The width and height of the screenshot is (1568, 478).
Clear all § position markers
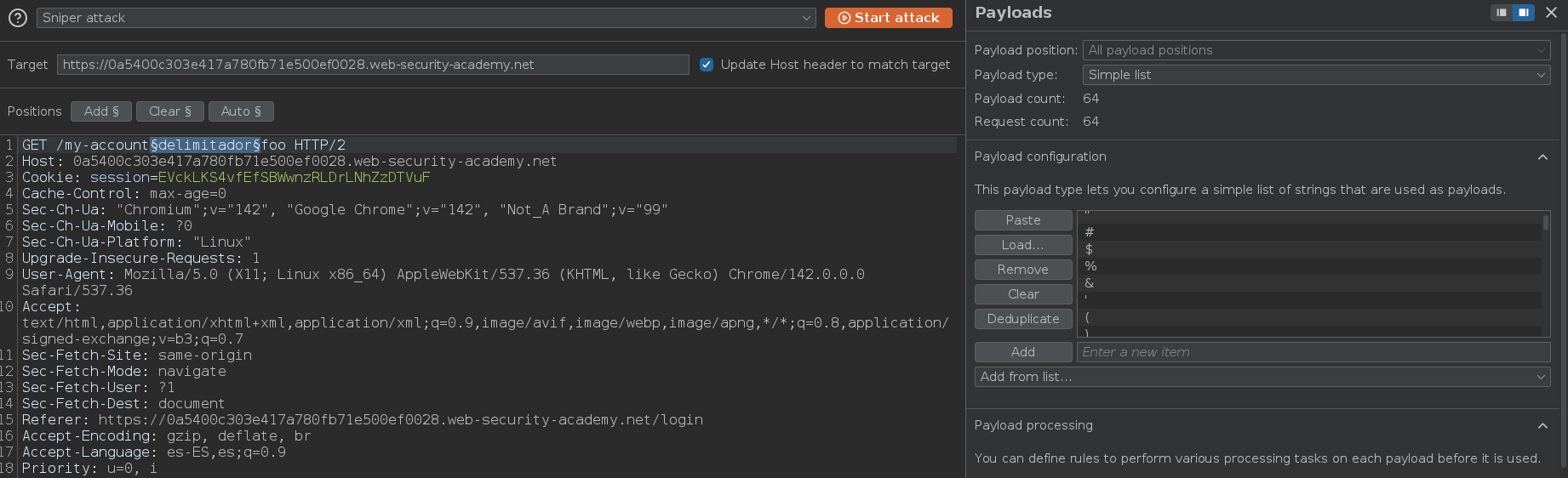(x=170, y=111)
